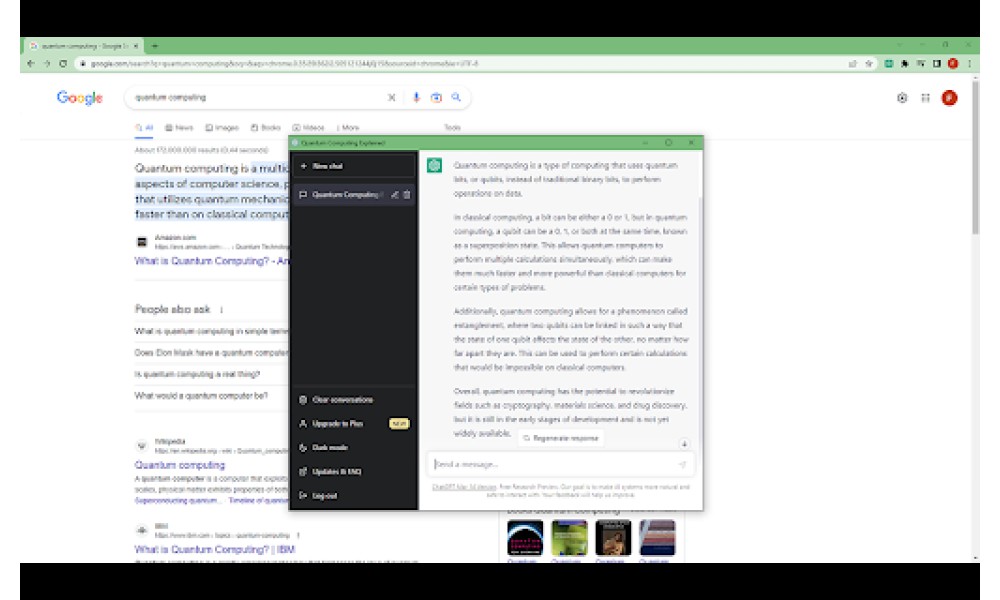Select the All search results tab

pyautogui.click(x=144, y=128)
